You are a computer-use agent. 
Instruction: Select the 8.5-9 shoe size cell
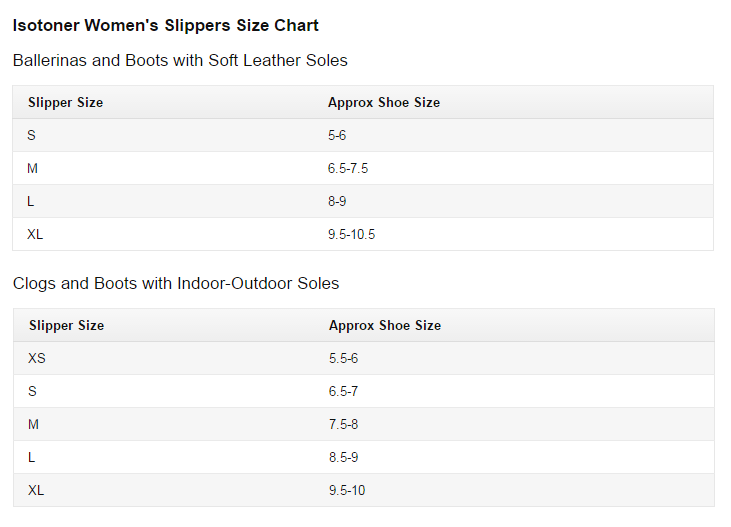(343, 457)
